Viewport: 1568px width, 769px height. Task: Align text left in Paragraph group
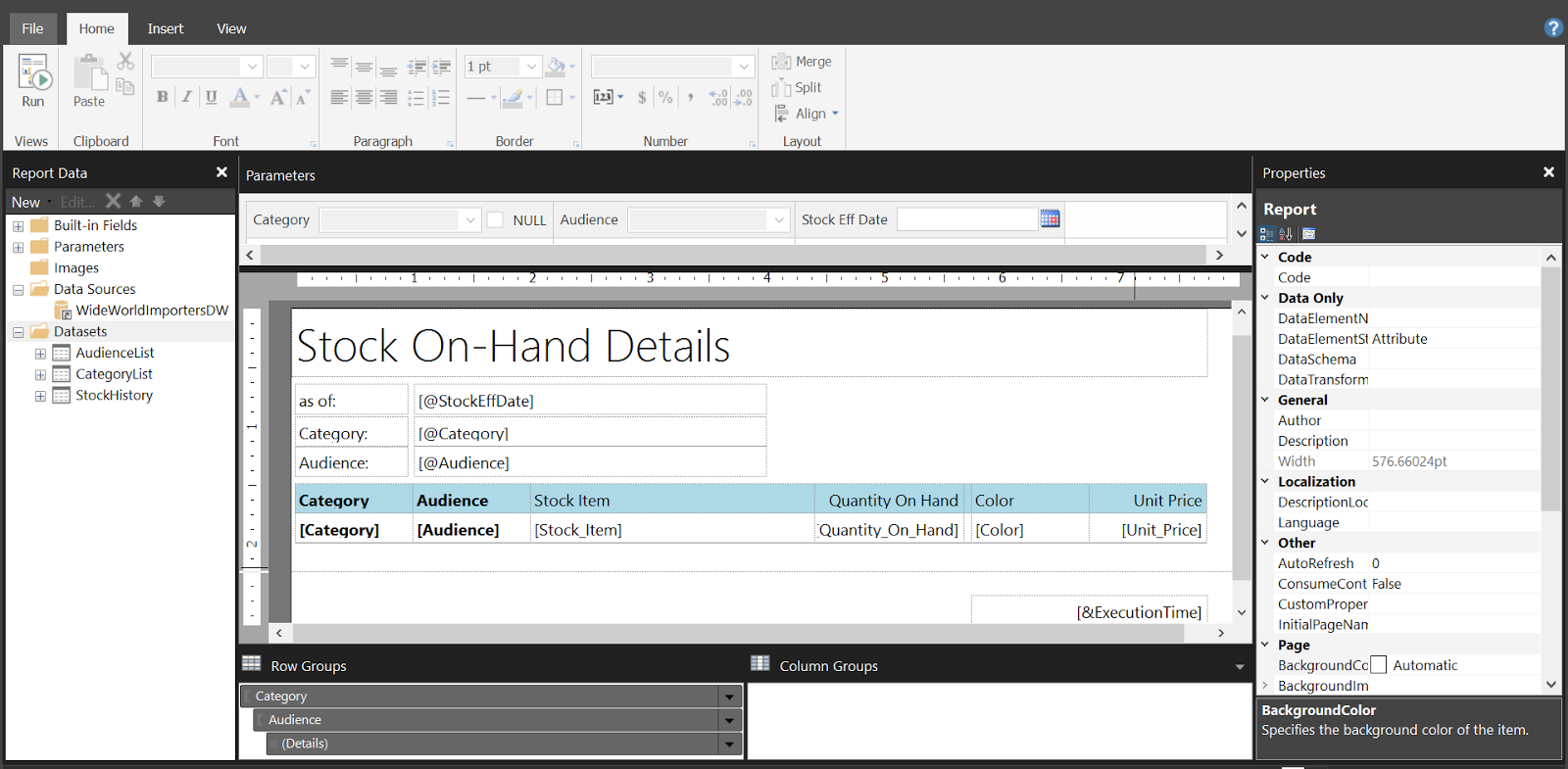339,97
